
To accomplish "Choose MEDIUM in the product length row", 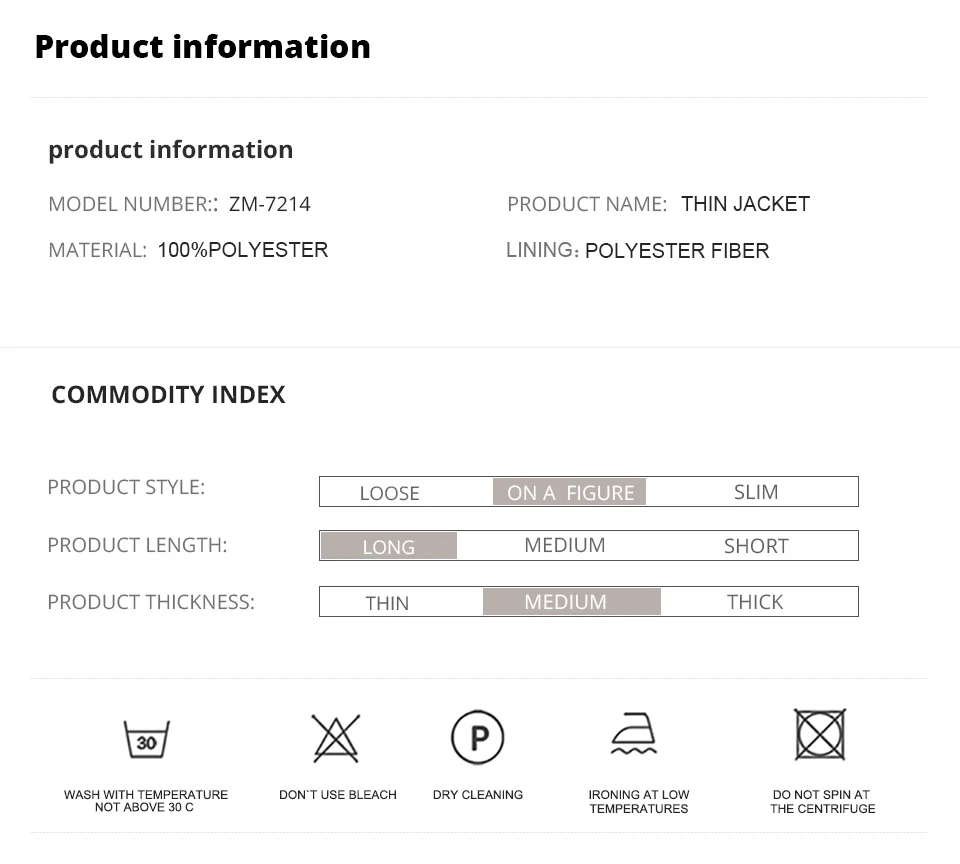I will [x=564, y=545].
